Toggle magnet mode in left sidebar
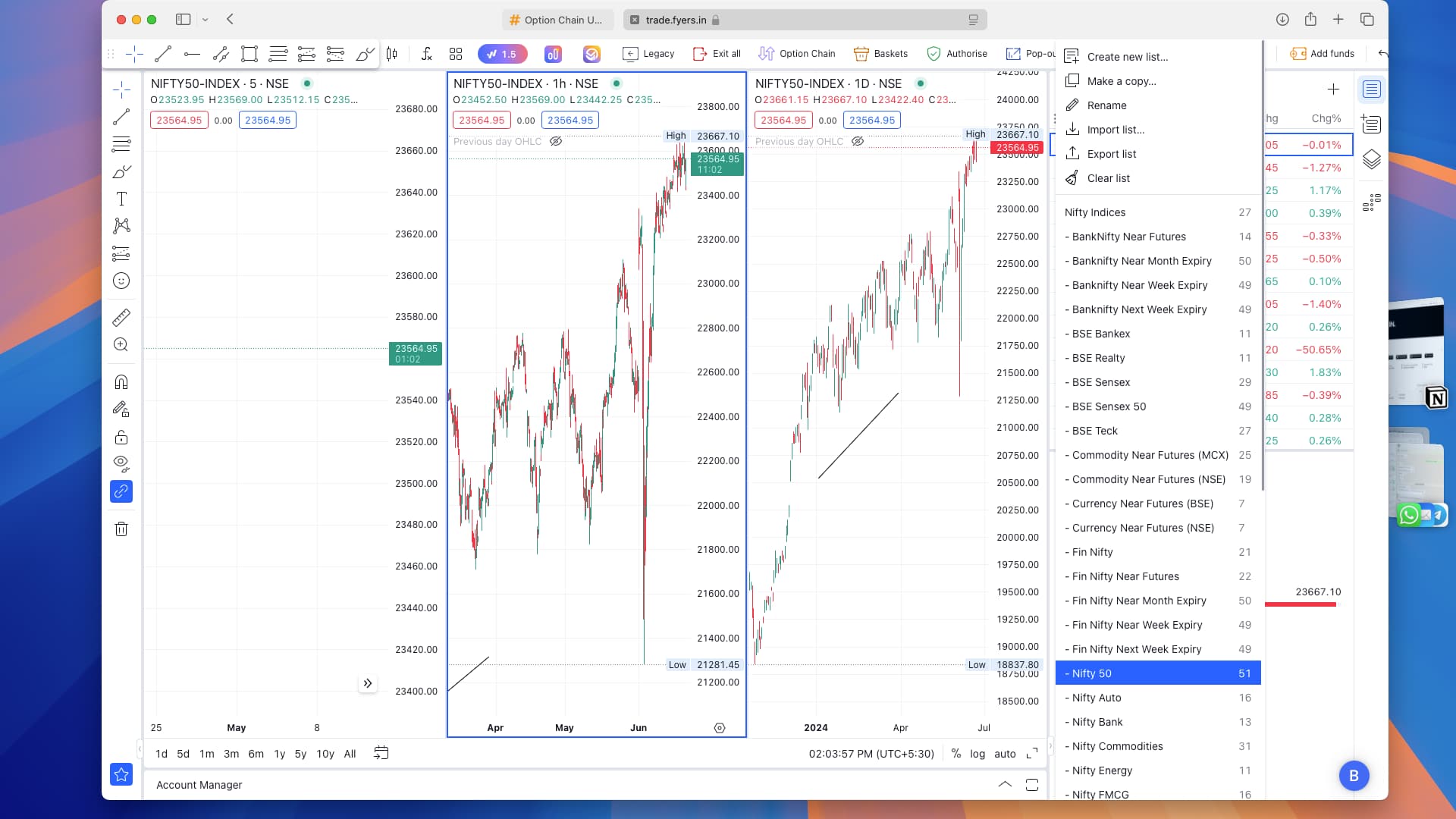This screenshot has width=1456, height=819. coord(121,382)
